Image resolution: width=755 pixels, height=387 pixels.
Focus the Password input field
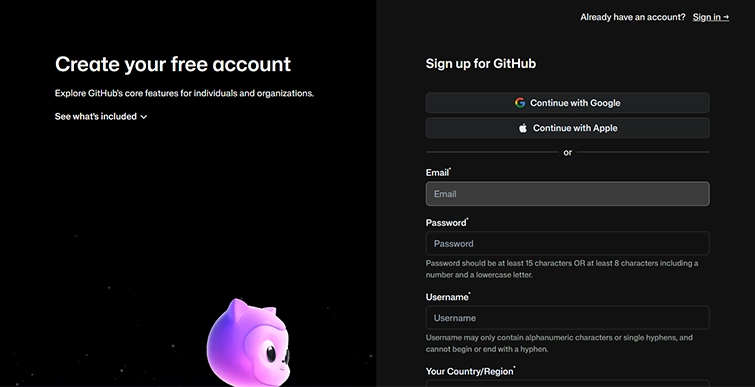point(567,243)
